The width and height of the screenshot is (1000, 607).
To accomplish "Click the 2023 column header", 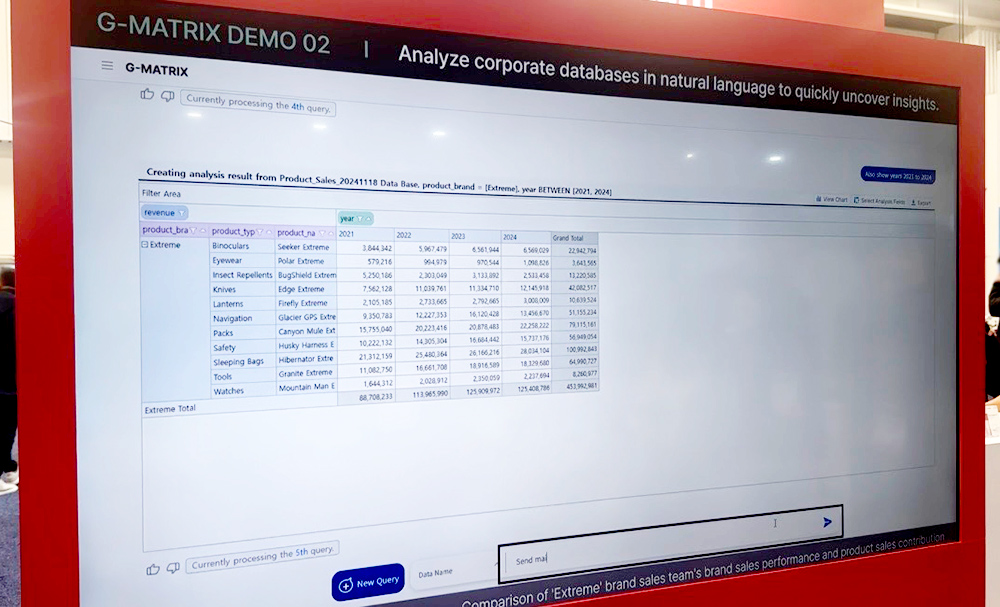I will point(475,237).
